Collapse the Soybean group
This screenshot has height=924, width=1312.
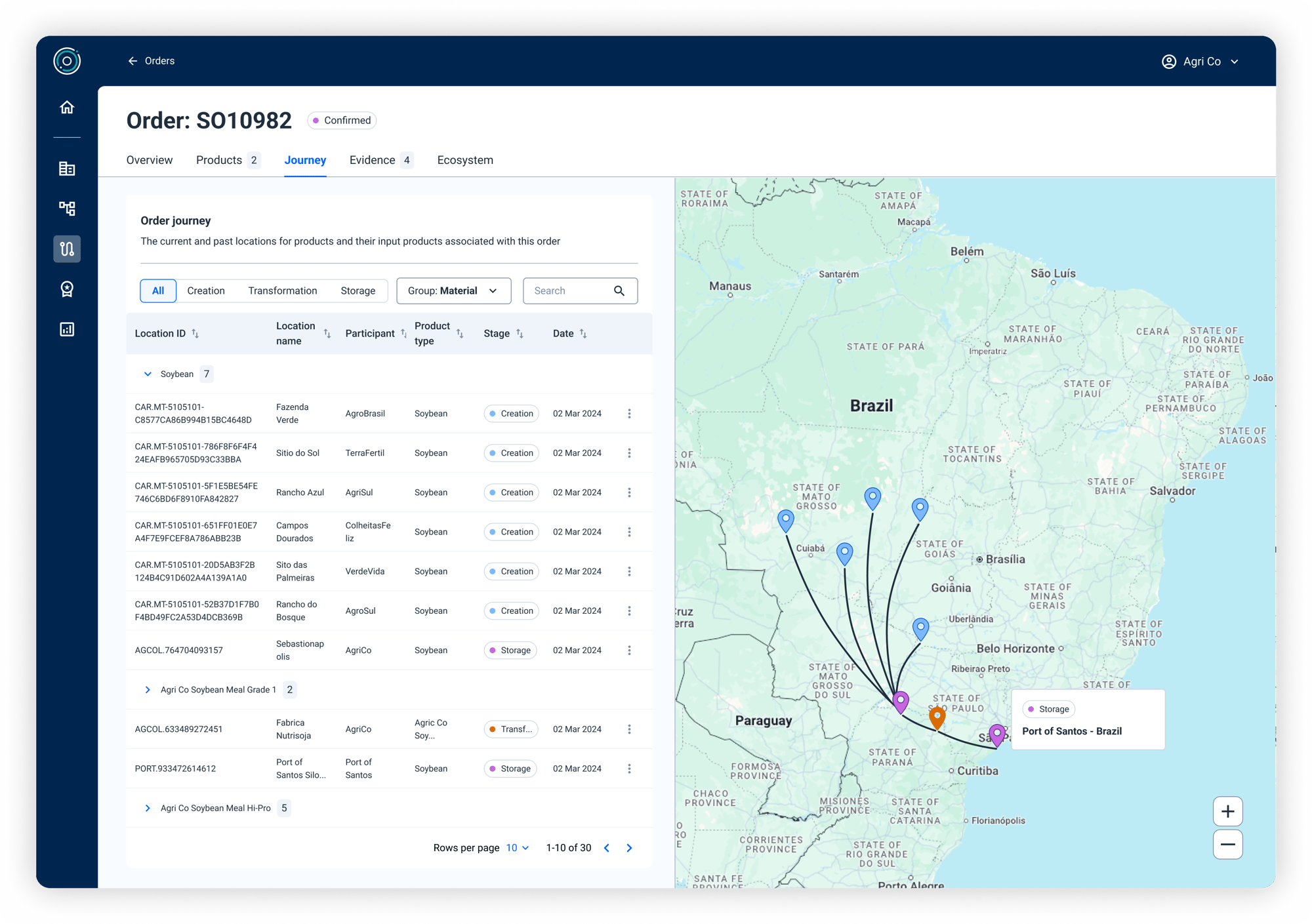click(x=148, y=374)
